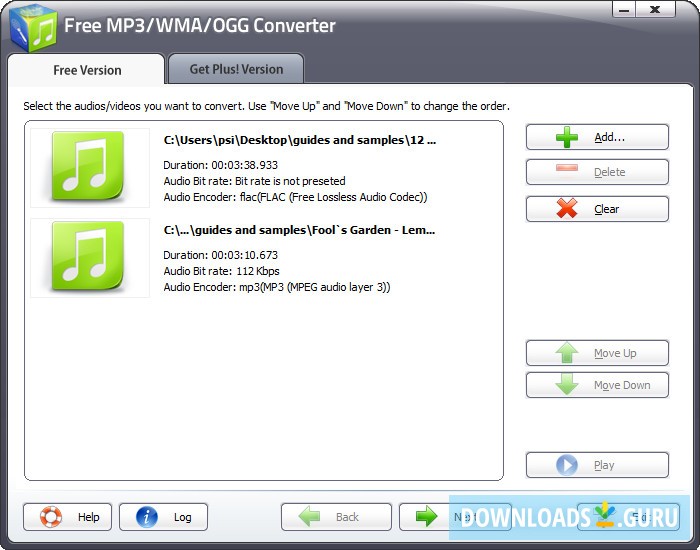Go Back via its text label
This screenshot has height=550, width=700.
pyautogui.click(x=347, y=517)
